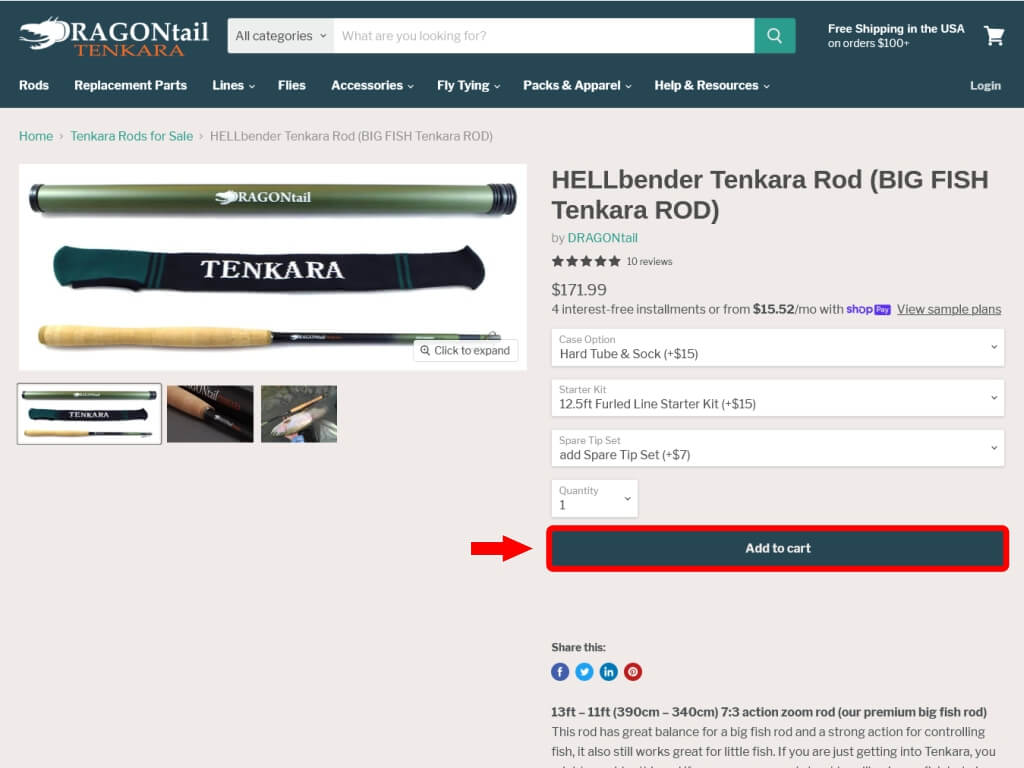Open the All categories dropdown
Viewport: 1024px width, 768px height.
click(280, 36)
